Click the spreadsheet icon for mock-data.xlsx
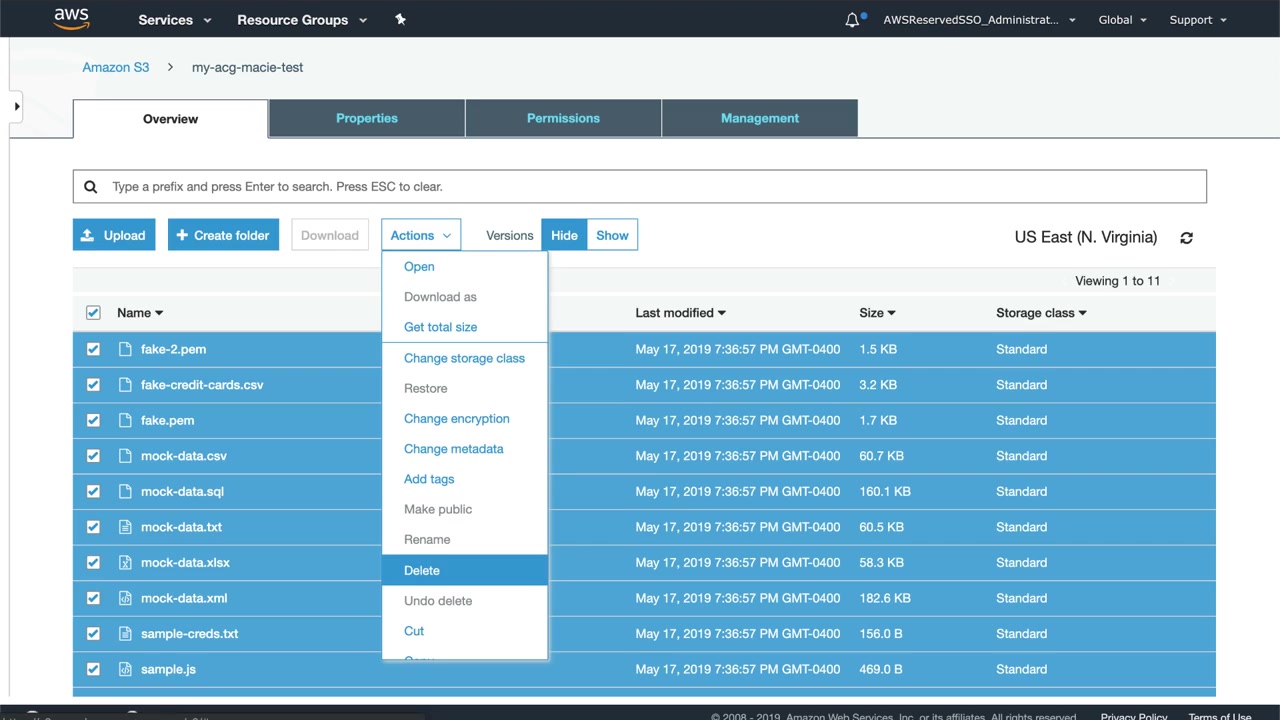1280x720 pixels. [x=125, y=563]
